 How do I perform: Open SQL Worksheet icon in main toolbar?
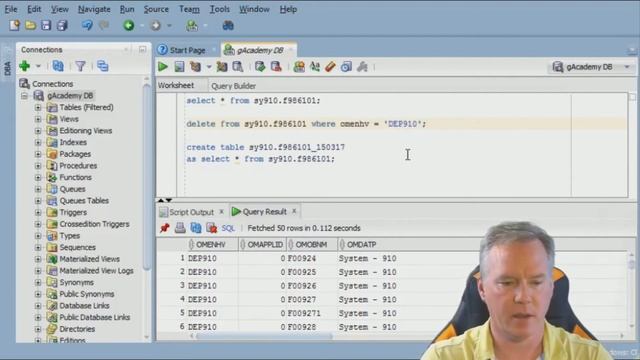click(x=192, y=25)
